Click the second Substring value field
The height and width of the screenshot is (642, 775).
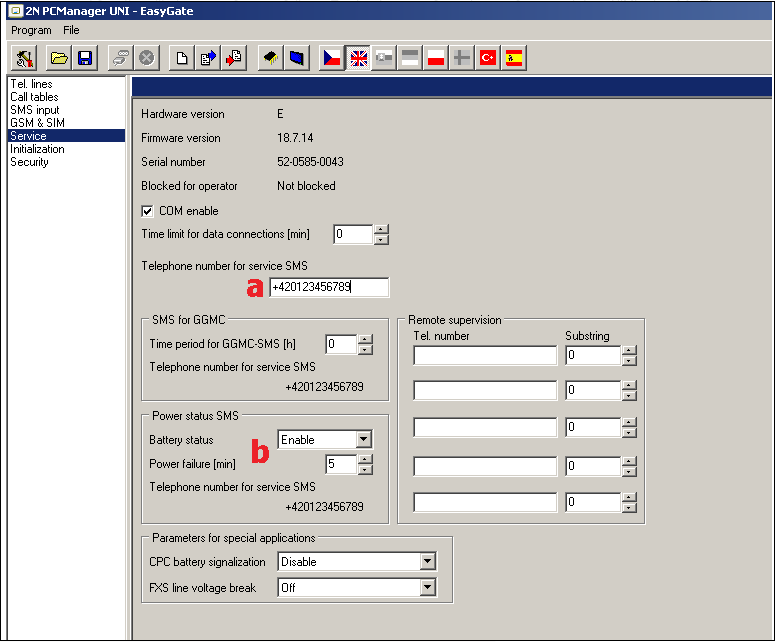pyautogui.click(x=593, y=390)
